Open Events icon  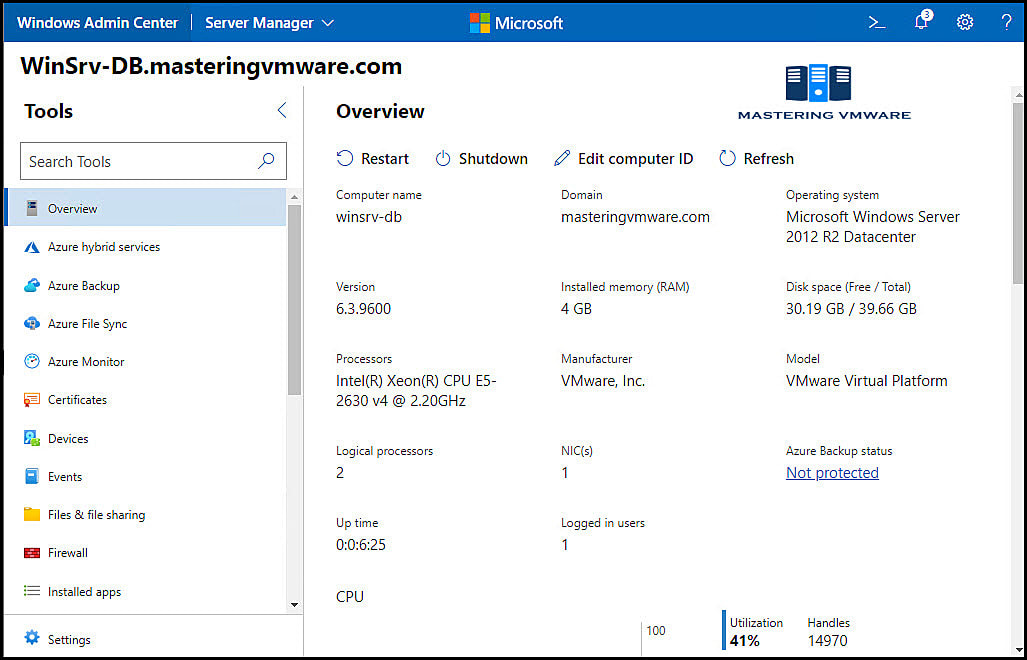[31, 477]
